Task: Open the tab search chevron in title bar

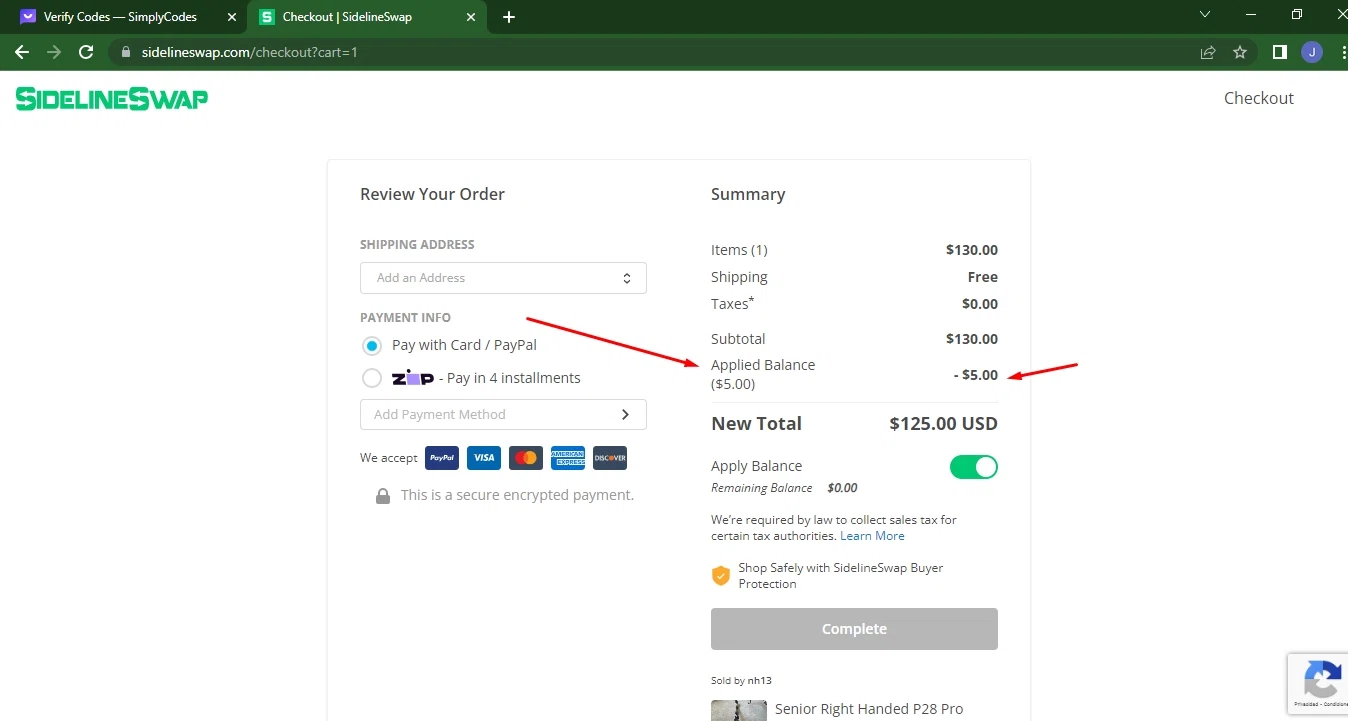Action: (x=1205, y=15)
